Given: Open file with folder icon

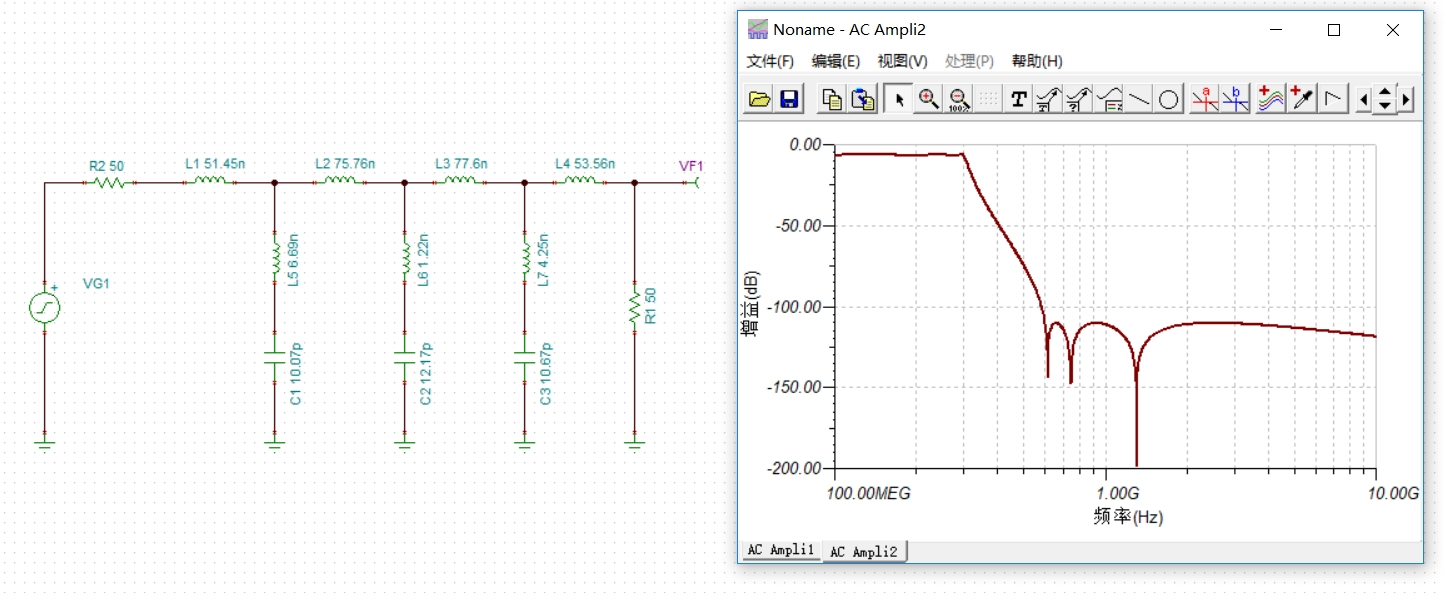Looking at the screenshot, I should point(759,99).
